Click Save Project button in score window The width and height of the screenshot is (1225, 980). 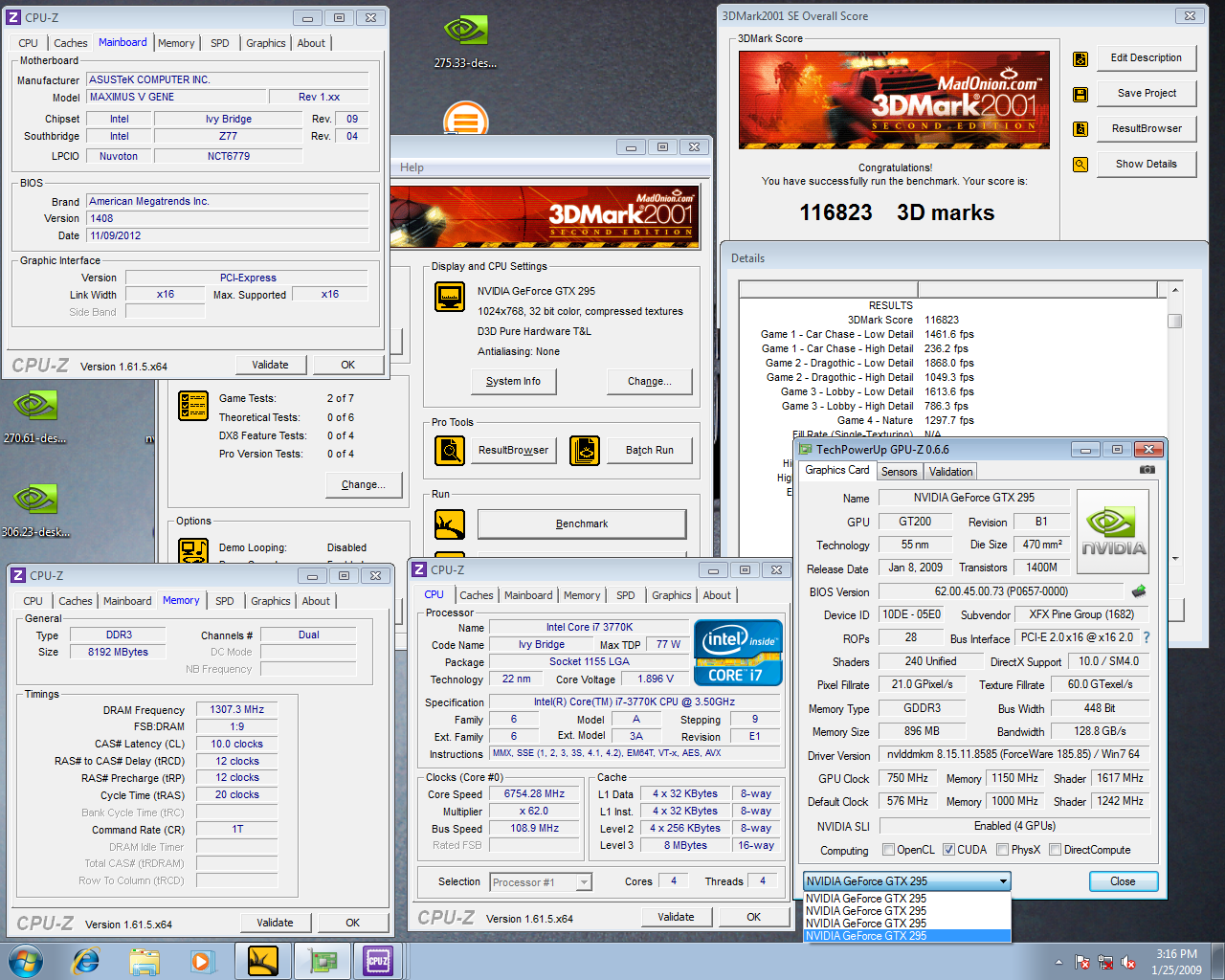pyautogui.click(x=1147, y=93)
